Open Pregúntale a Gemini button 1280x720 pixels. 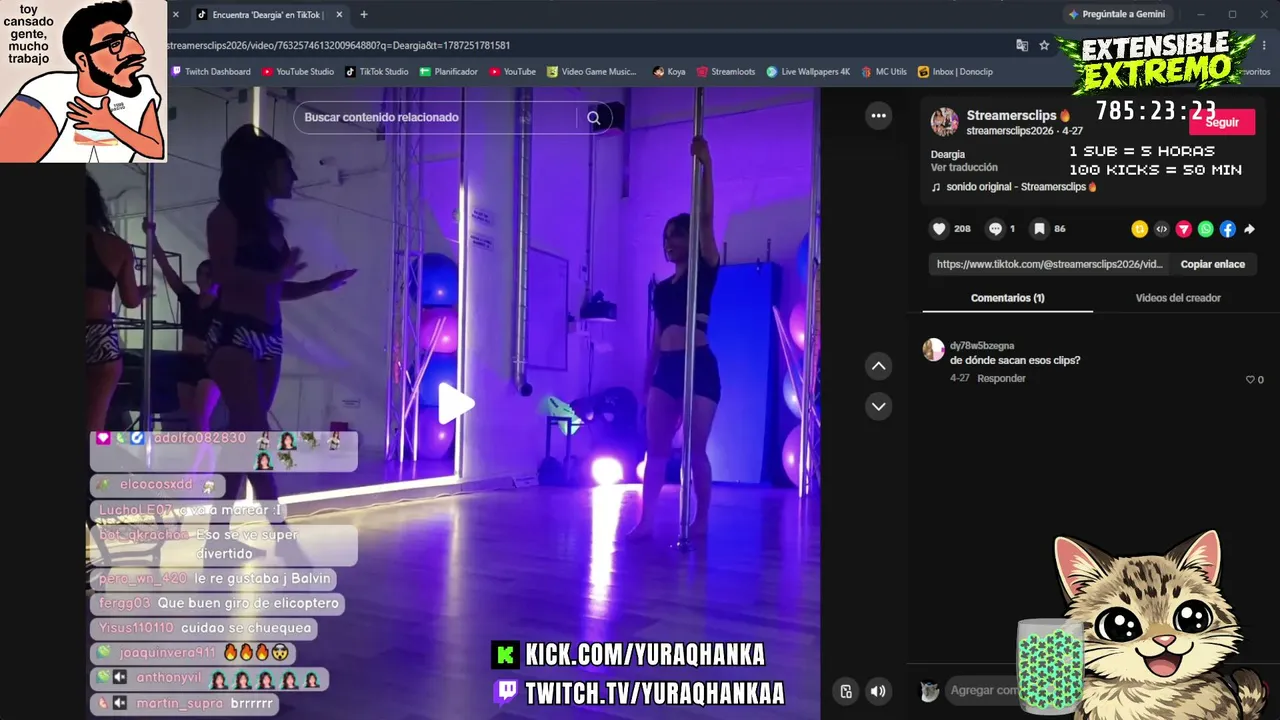[1116, 15]
